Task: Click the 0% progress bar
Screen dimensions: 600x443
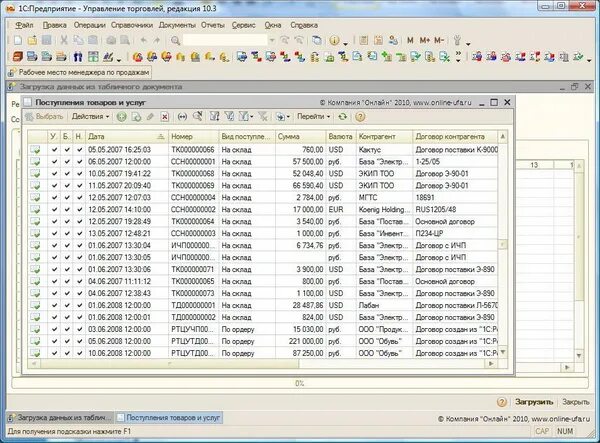Action: point(300,383)
